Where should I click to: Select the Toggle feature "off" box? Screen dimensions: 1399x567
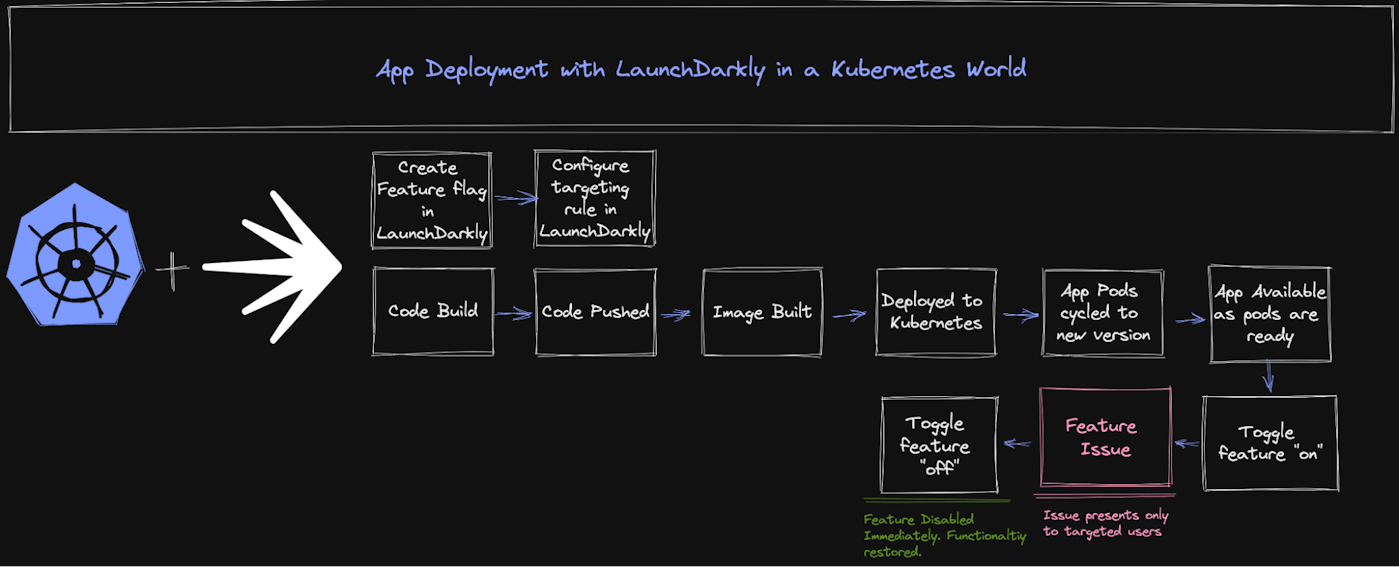[x=939, y=445]
